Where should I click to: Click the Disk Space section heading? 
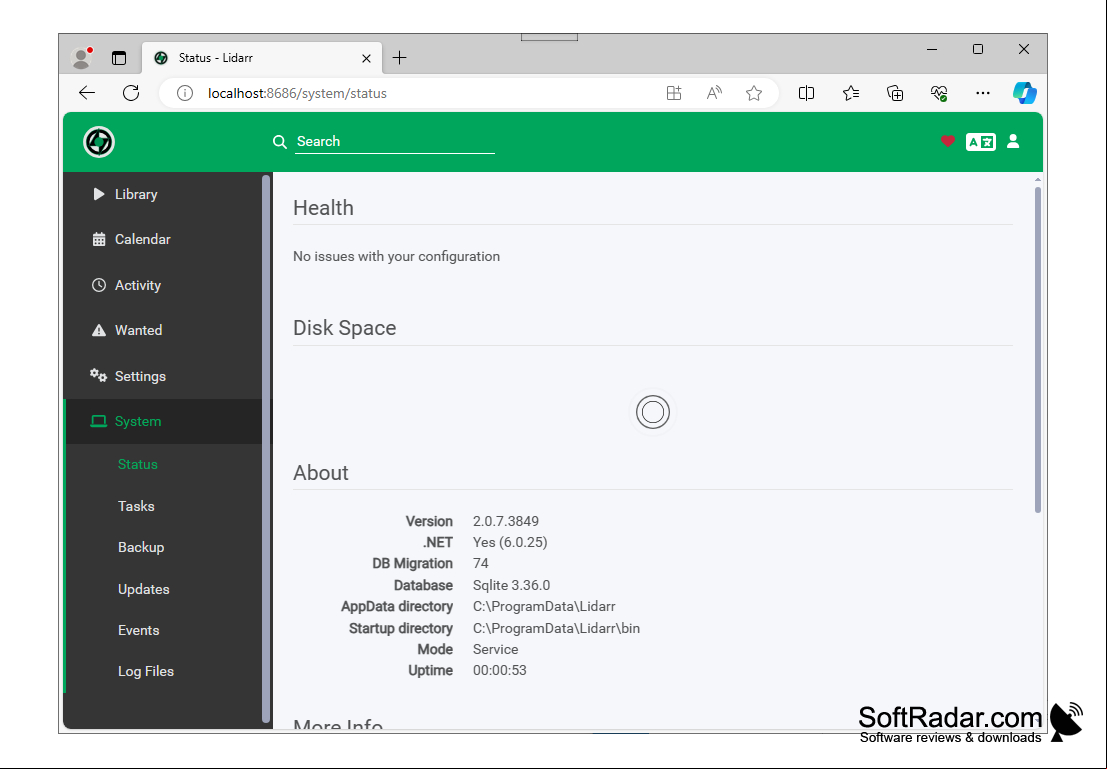[x=345, y=328]
